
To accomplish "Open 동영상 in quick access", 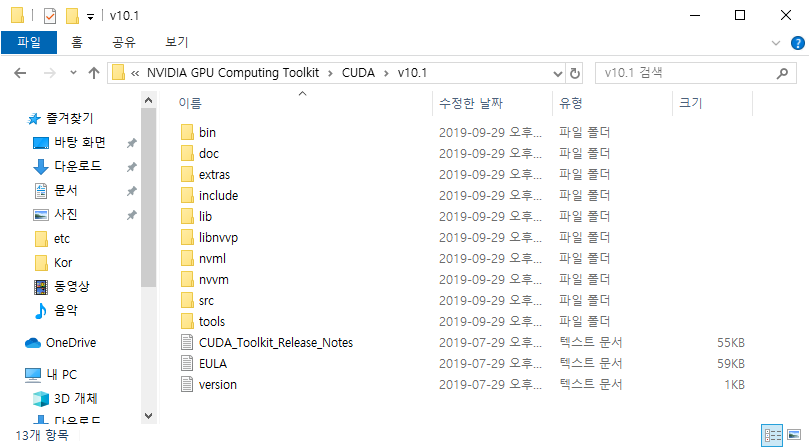I will coord(61,286).
